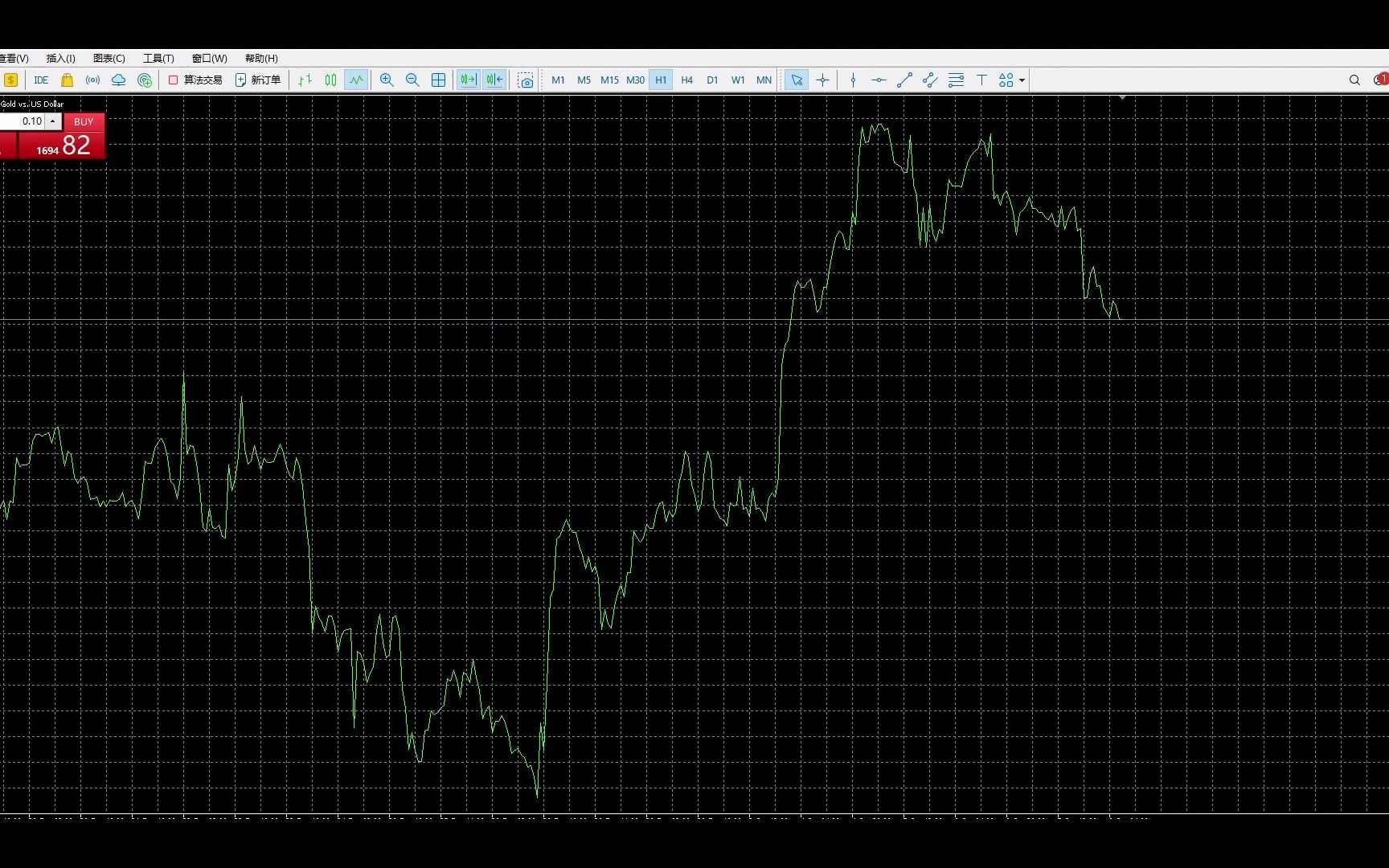Image resolution: width=1389 pixels, height=868 pixels.
Task: Select the M30 timeframe
Action: pos(635,80)
